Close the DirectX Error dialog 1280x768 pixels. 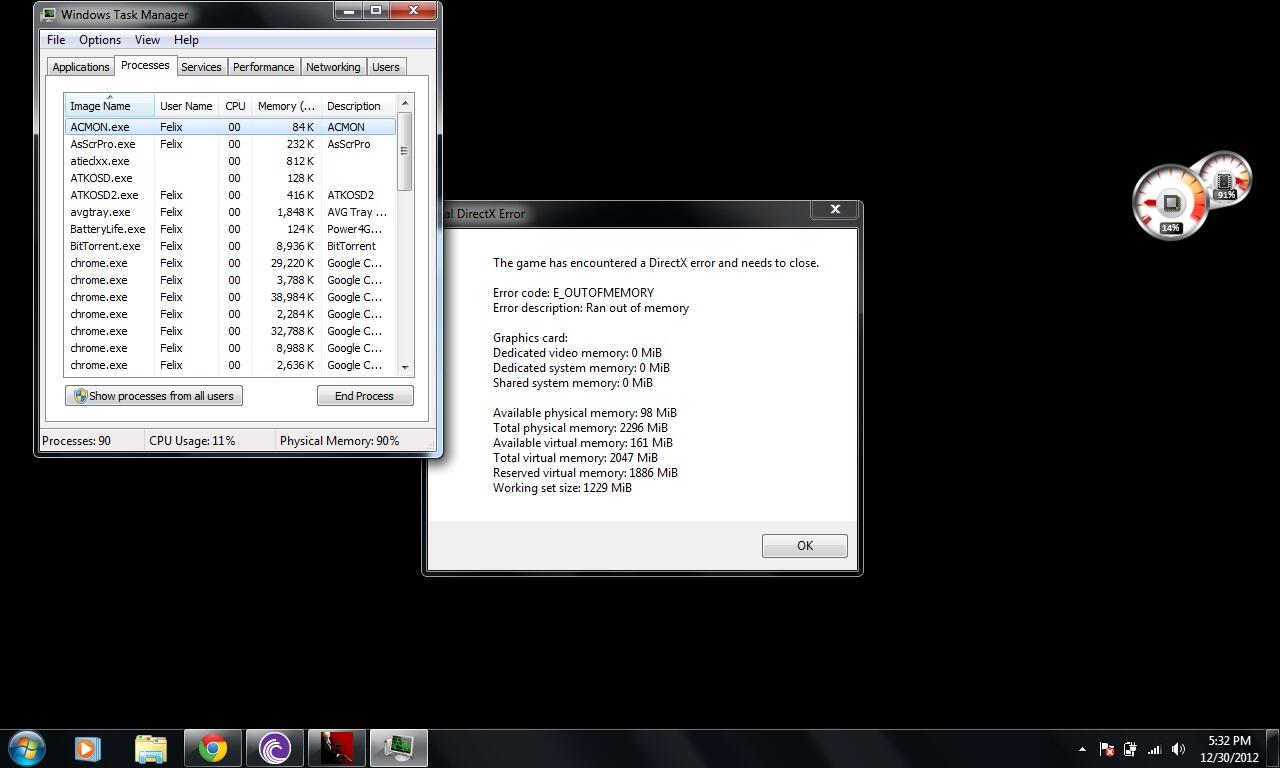click(x=835, y=209)
